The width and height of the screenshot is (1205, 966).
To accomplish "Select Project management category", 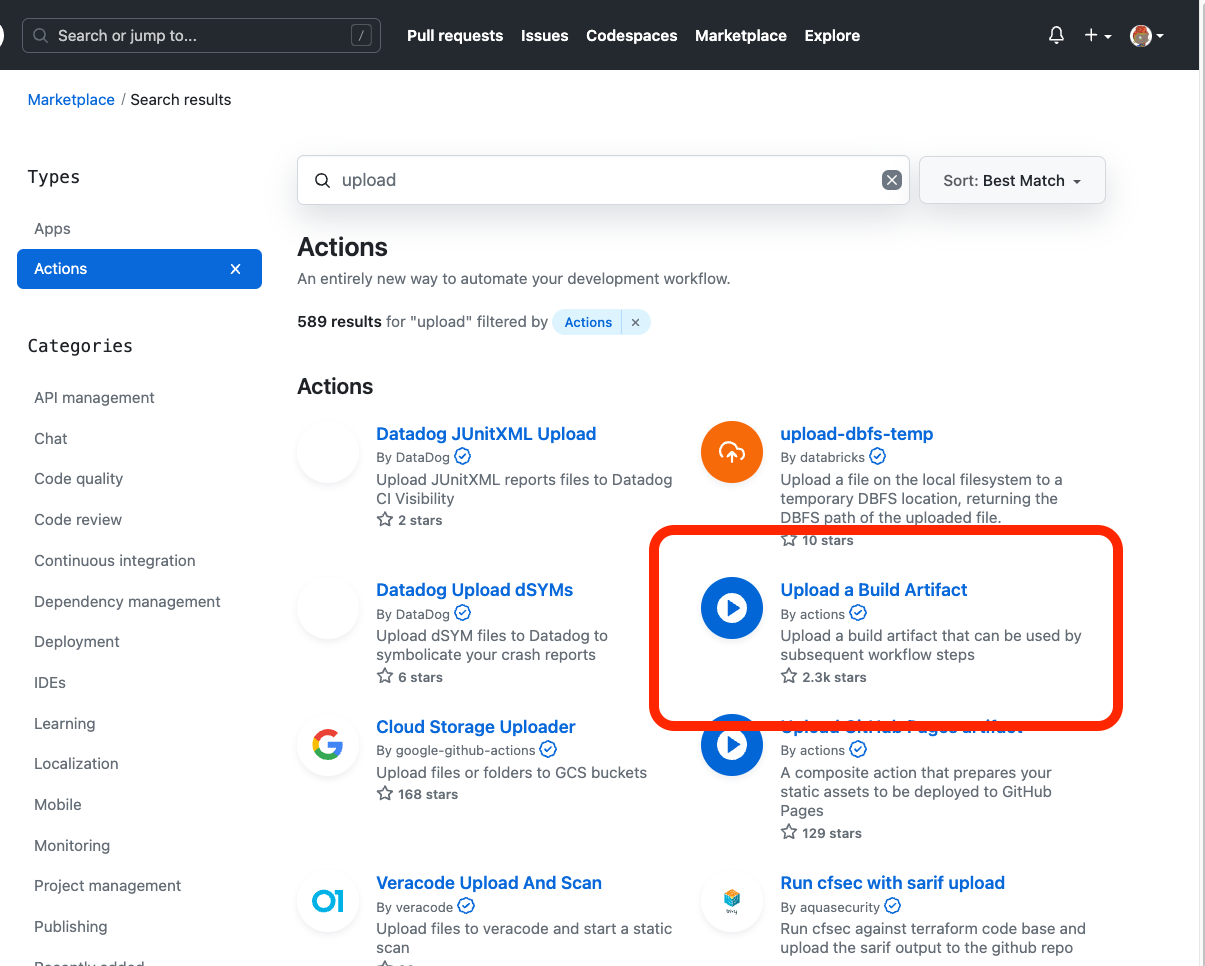I will [x=108, y=886].
